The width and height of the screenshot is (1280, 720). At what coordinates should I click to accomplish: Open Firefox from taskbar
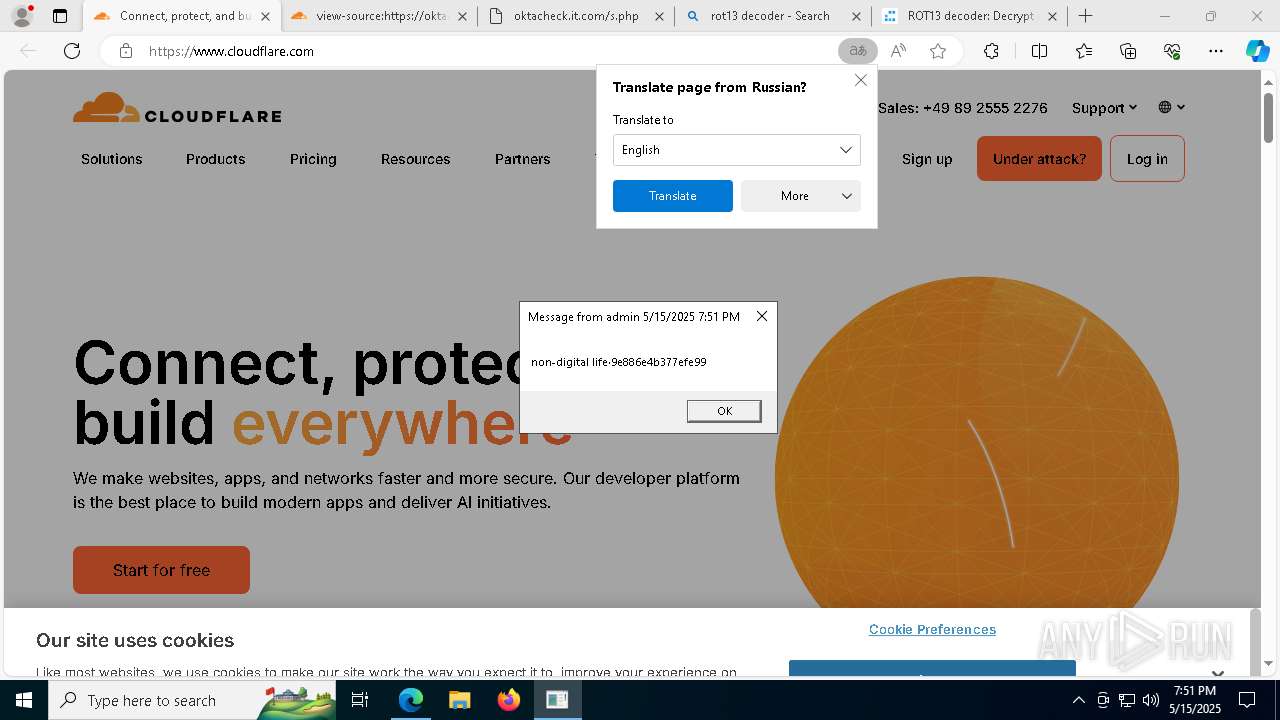[508, 700]
